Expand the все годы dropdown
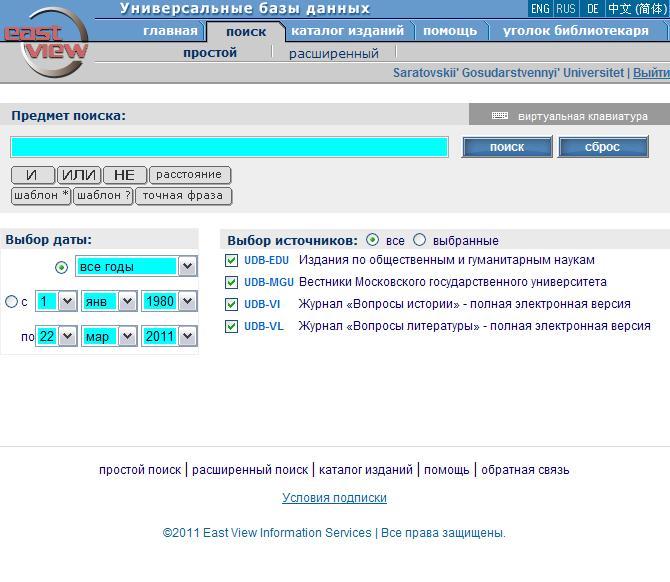The height and width of the screenshot is (582, 670). click(x=187, y=267)
